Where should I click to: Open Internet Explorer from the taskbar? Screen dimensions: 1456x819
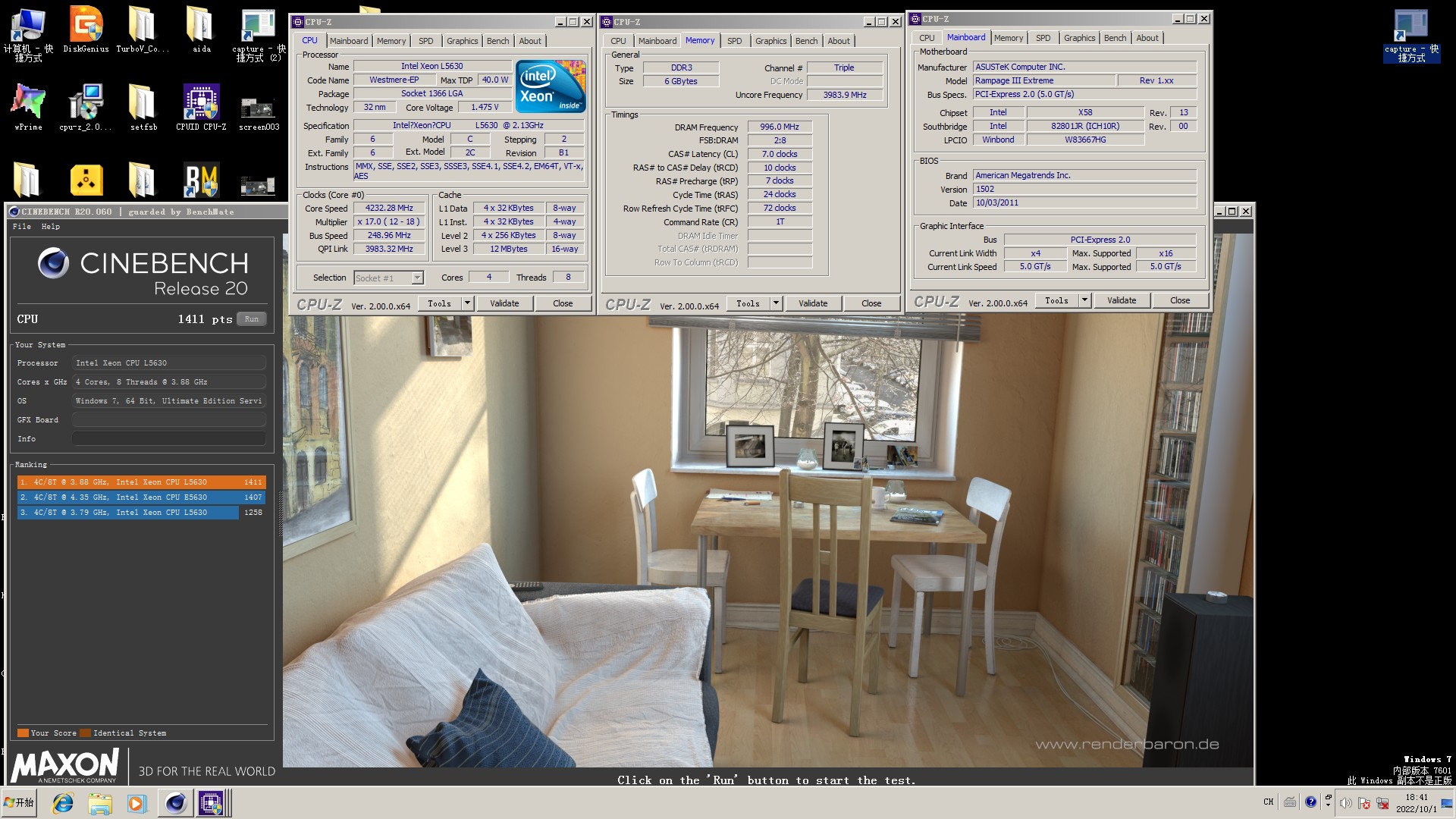[x=63, y=803]
